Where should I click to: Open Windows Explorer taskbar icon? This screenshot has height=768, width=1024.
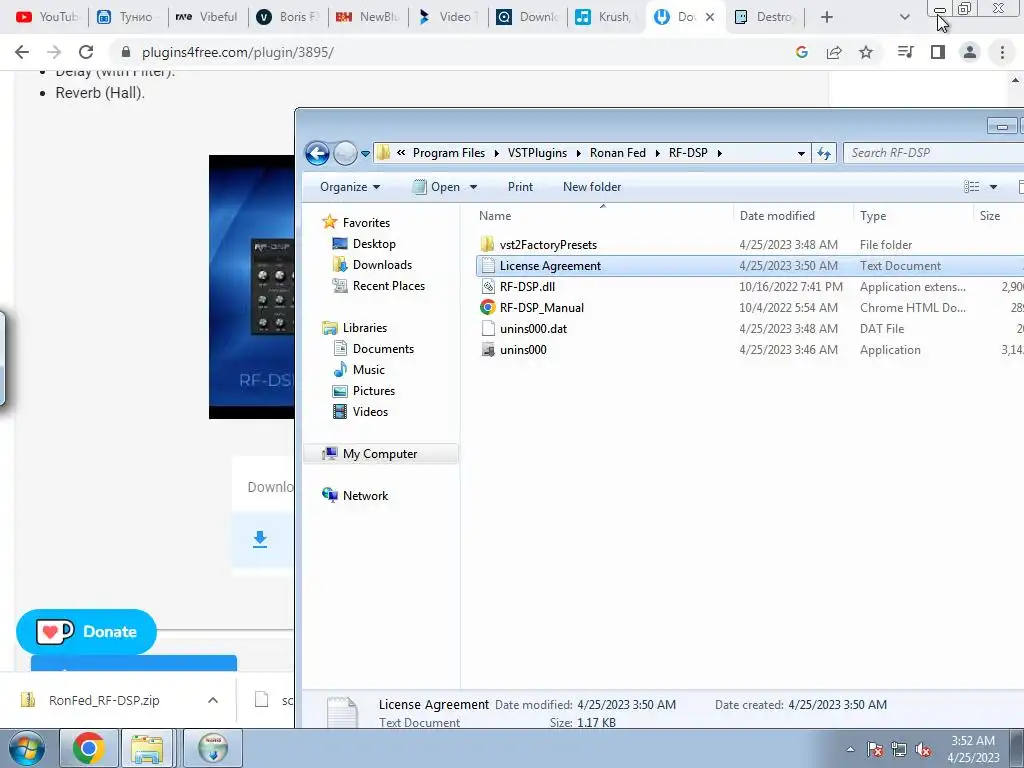click(147, 748)
